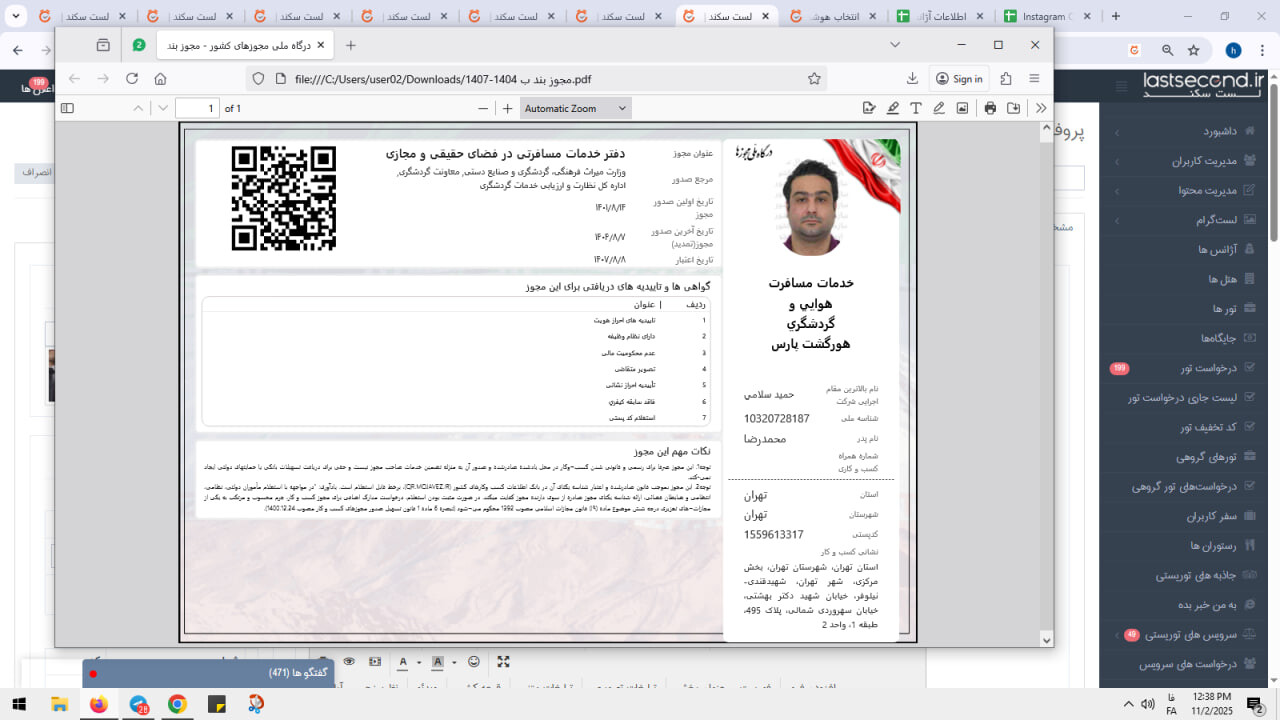This screenshot has width=1280, height=720.
Task: Zoom out the PDF with minus icon
Action: [x=483, y=108]
